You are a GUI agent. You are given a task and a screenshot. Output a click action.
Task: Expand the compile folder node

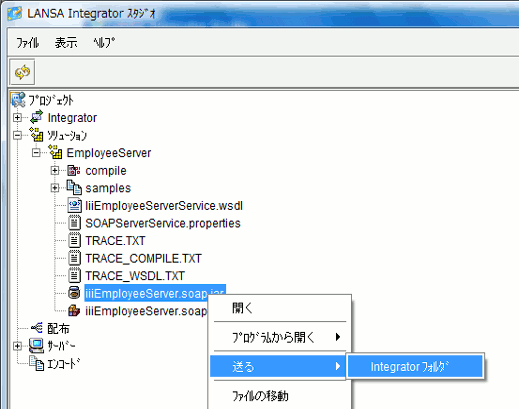pyautogui.click(x=55, y=171)
